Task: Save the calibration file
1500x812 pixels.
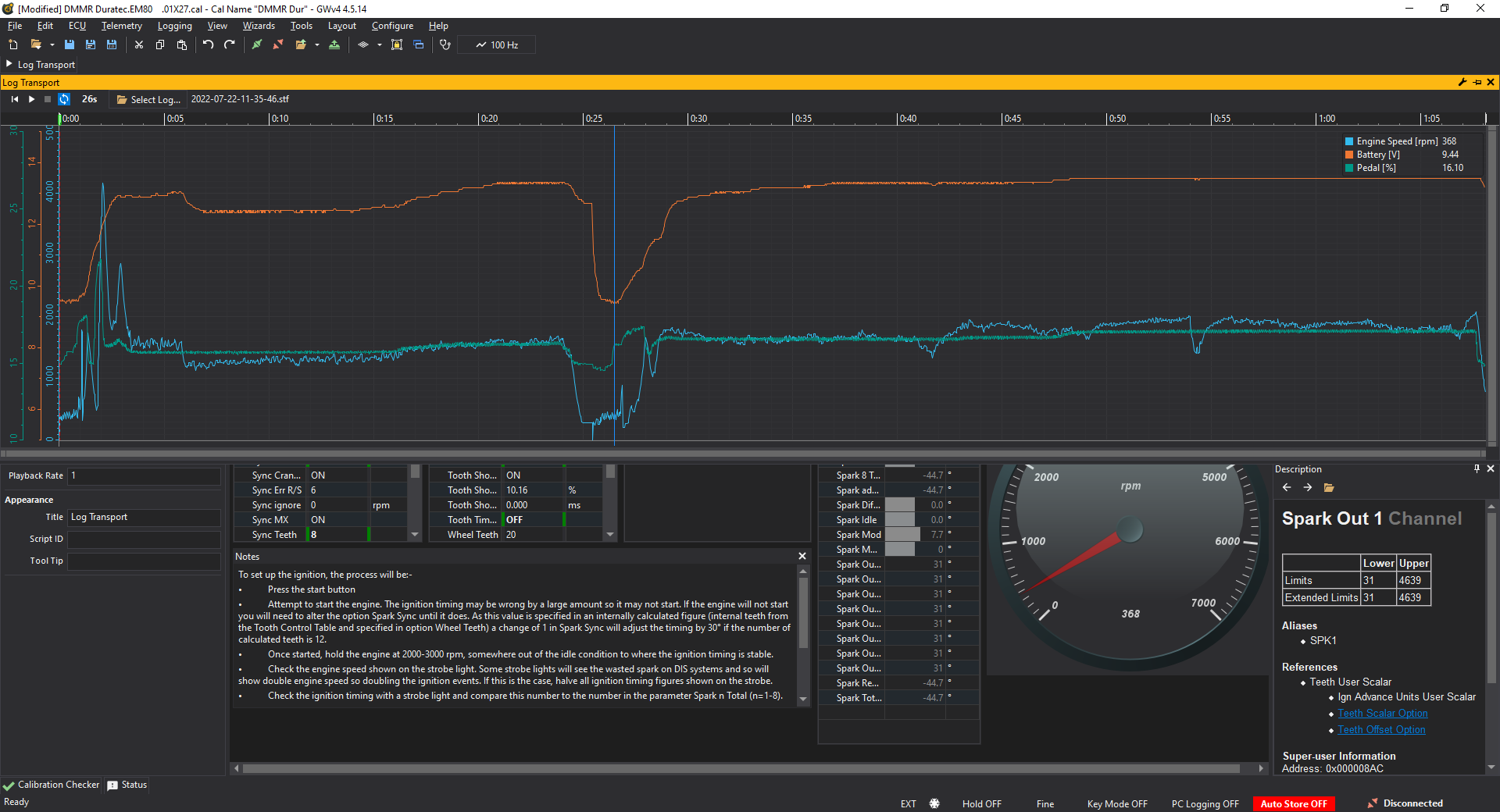Action: [x=70, y=45]
